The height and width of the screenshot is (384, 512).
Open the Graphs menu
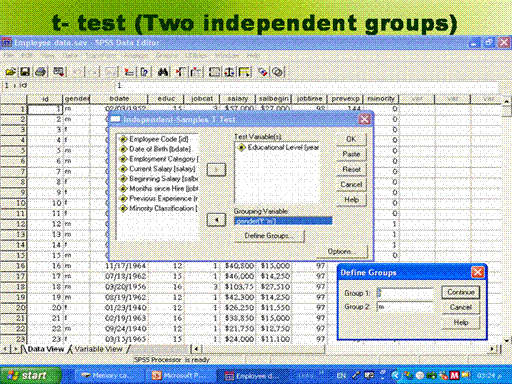click(x=167, y=55)
